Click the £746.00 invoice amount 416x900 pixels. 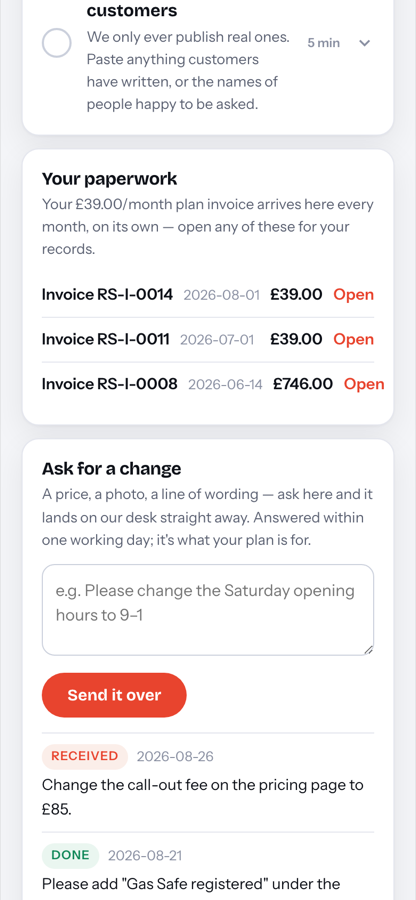point(303,385)
